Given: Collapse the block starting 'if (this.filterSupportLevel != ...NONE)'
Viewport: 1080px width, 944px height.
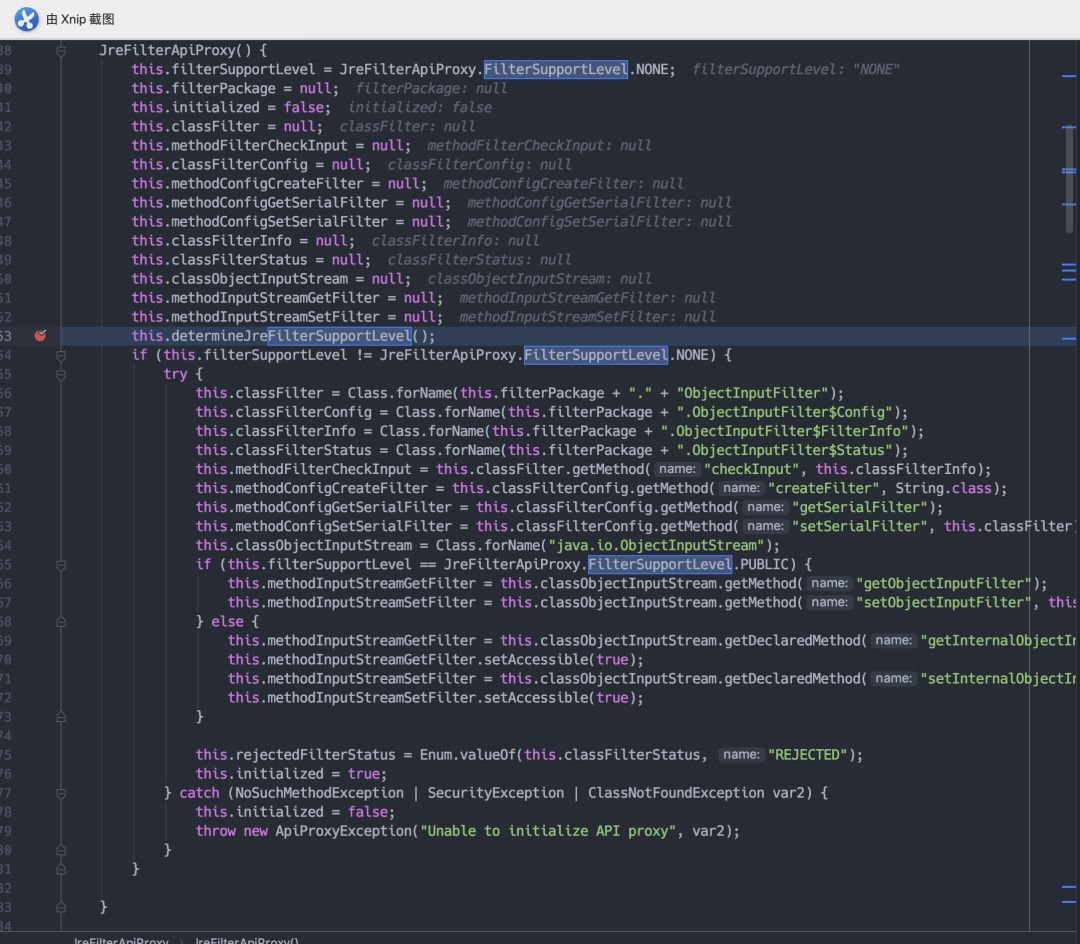Looking at the screenshot, I should 61,355.
